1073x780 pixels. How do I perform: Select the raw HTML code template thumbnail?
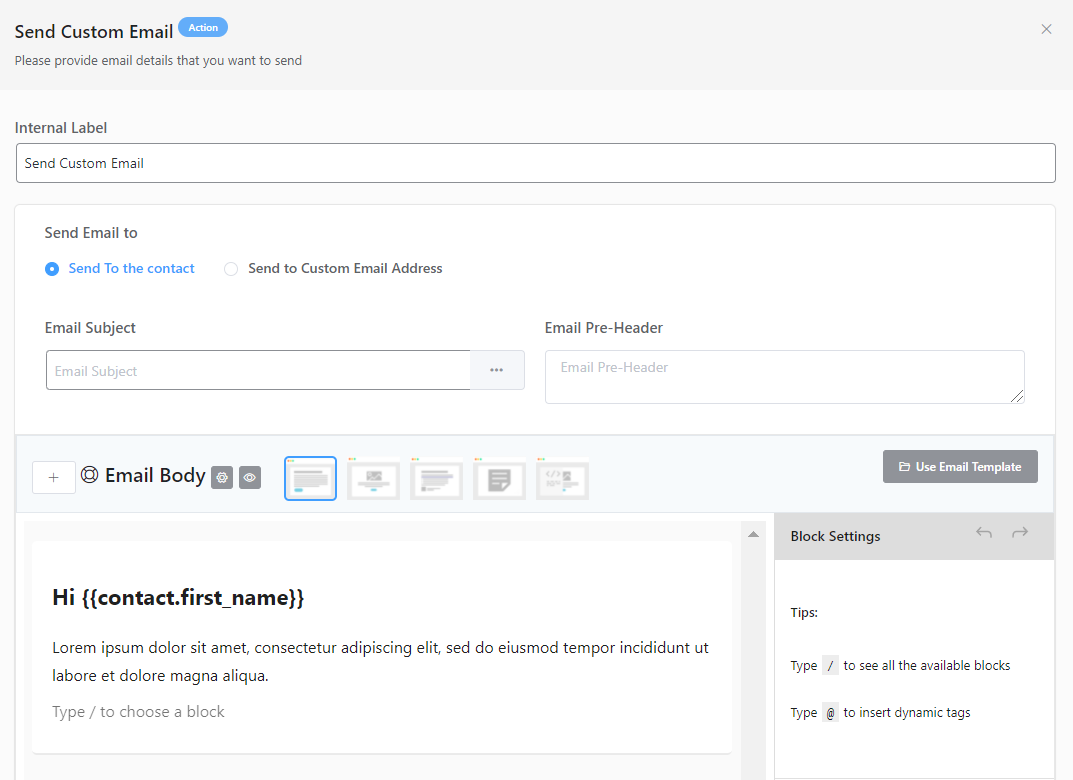(x=563, y=478)
